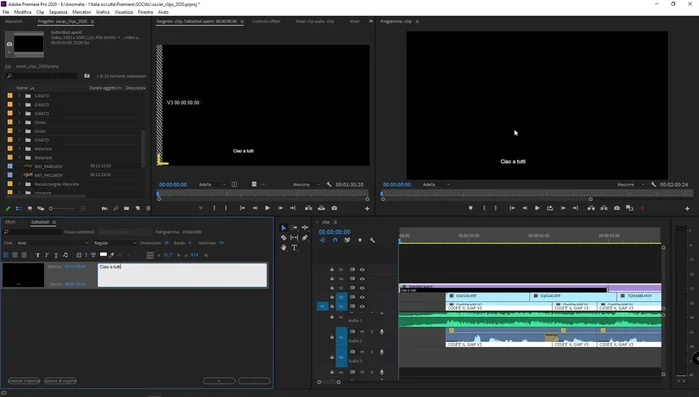Viewport: 699px width, 397px height.
Task: Solo the Audio 3 track
Action: (372, 352)
